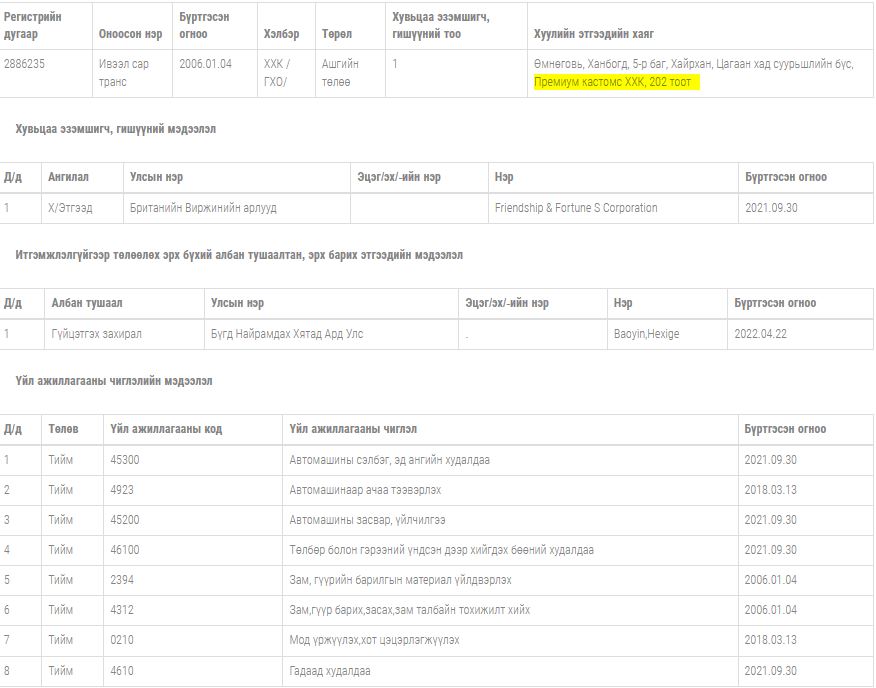The width and height of the screenshot is (876, 688).
Task: Click the ХХК /ГХО/ company form cell
Action: (x=276, y=73)
